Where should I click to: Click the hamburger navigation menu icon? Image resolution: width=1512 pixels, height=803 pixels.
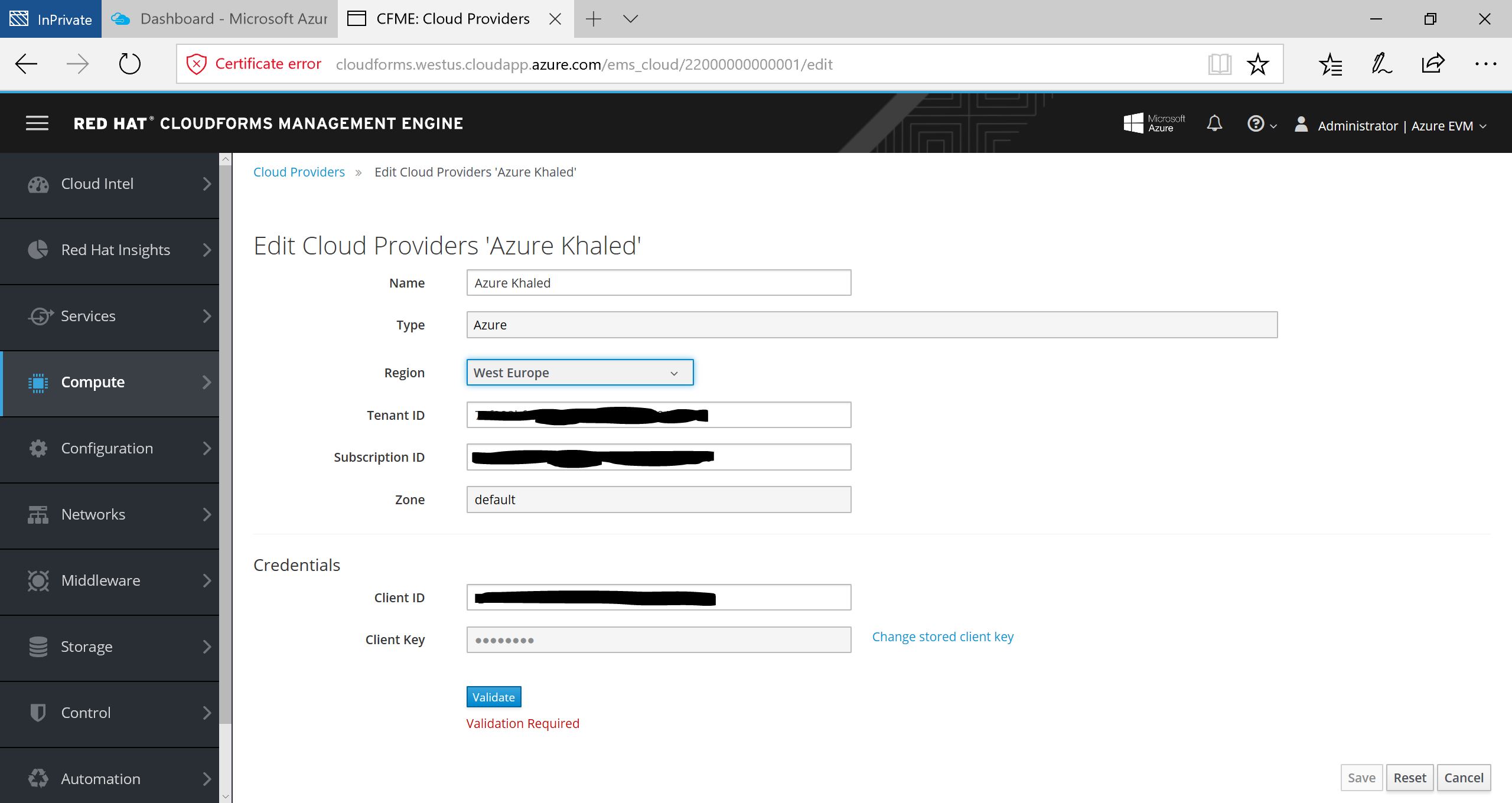pos(37,123)
